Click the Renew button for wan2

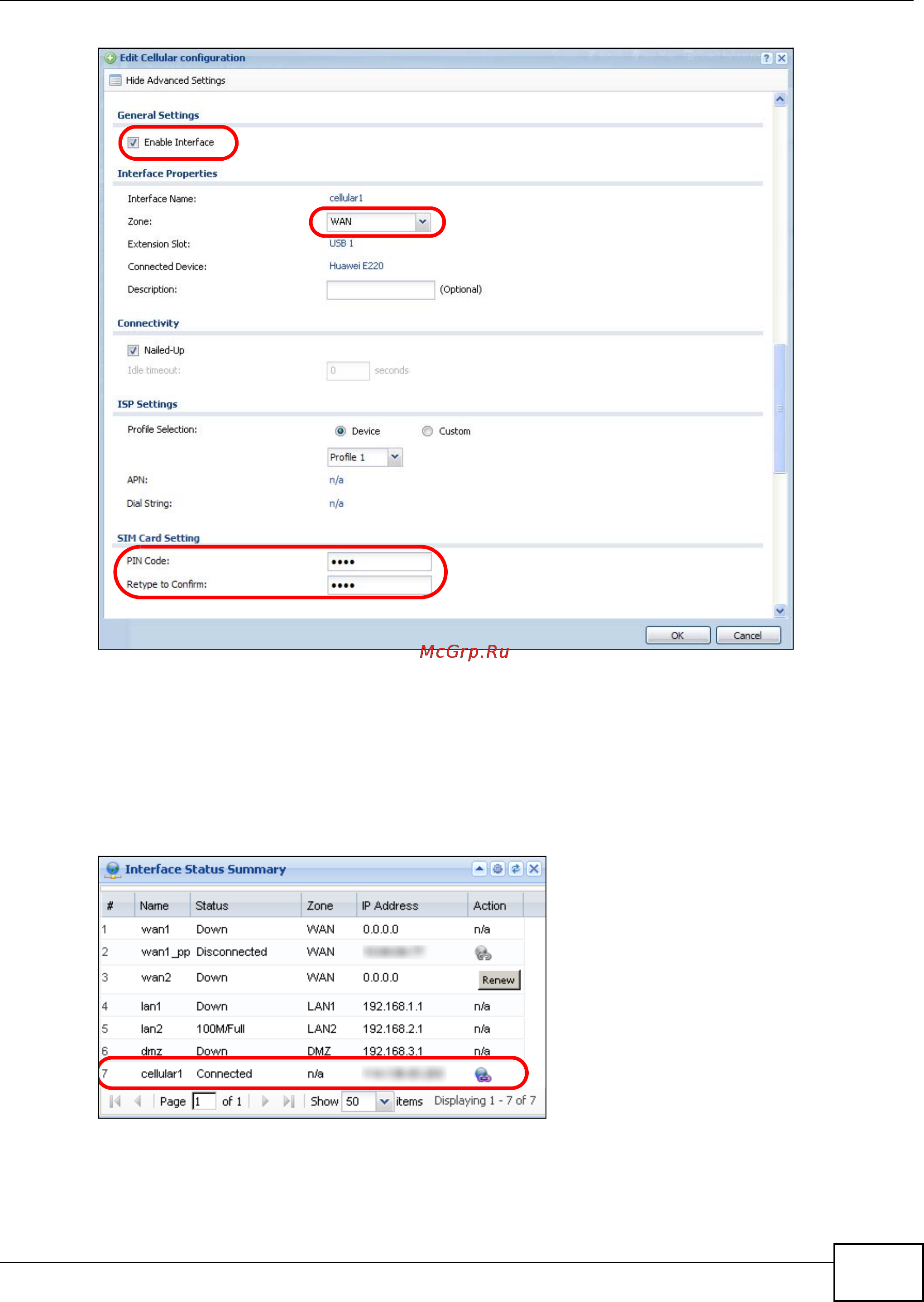point(499,980)
